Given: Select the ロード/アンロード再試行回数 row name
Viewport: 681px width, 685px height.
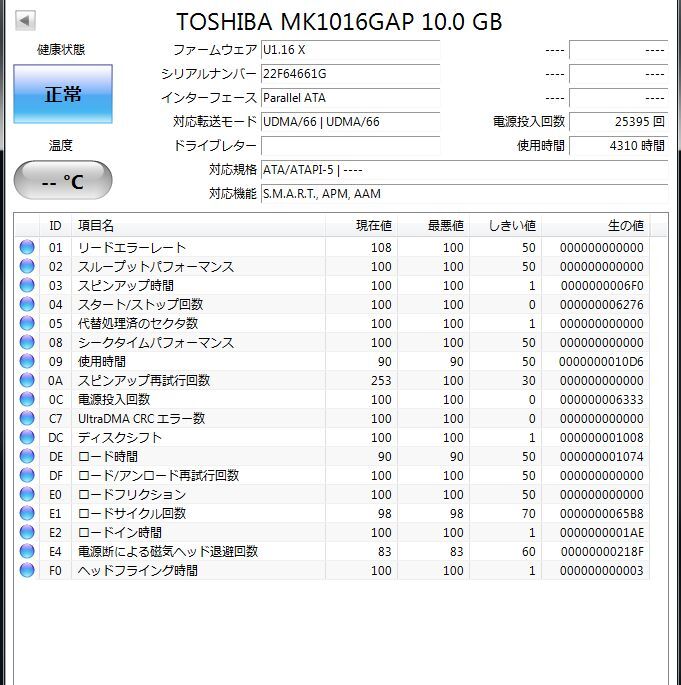Looking at the screenshot, I should [x=159, y=476].
